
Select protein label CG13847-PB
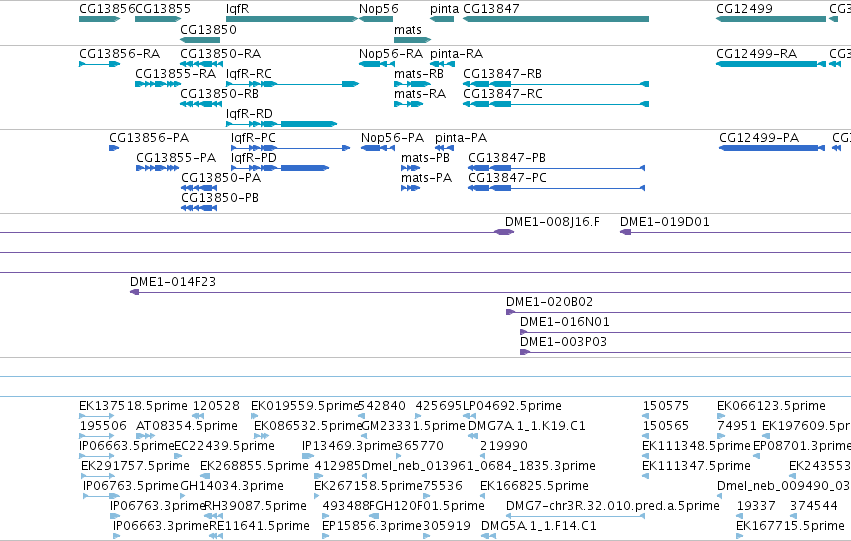pos(507,158)
